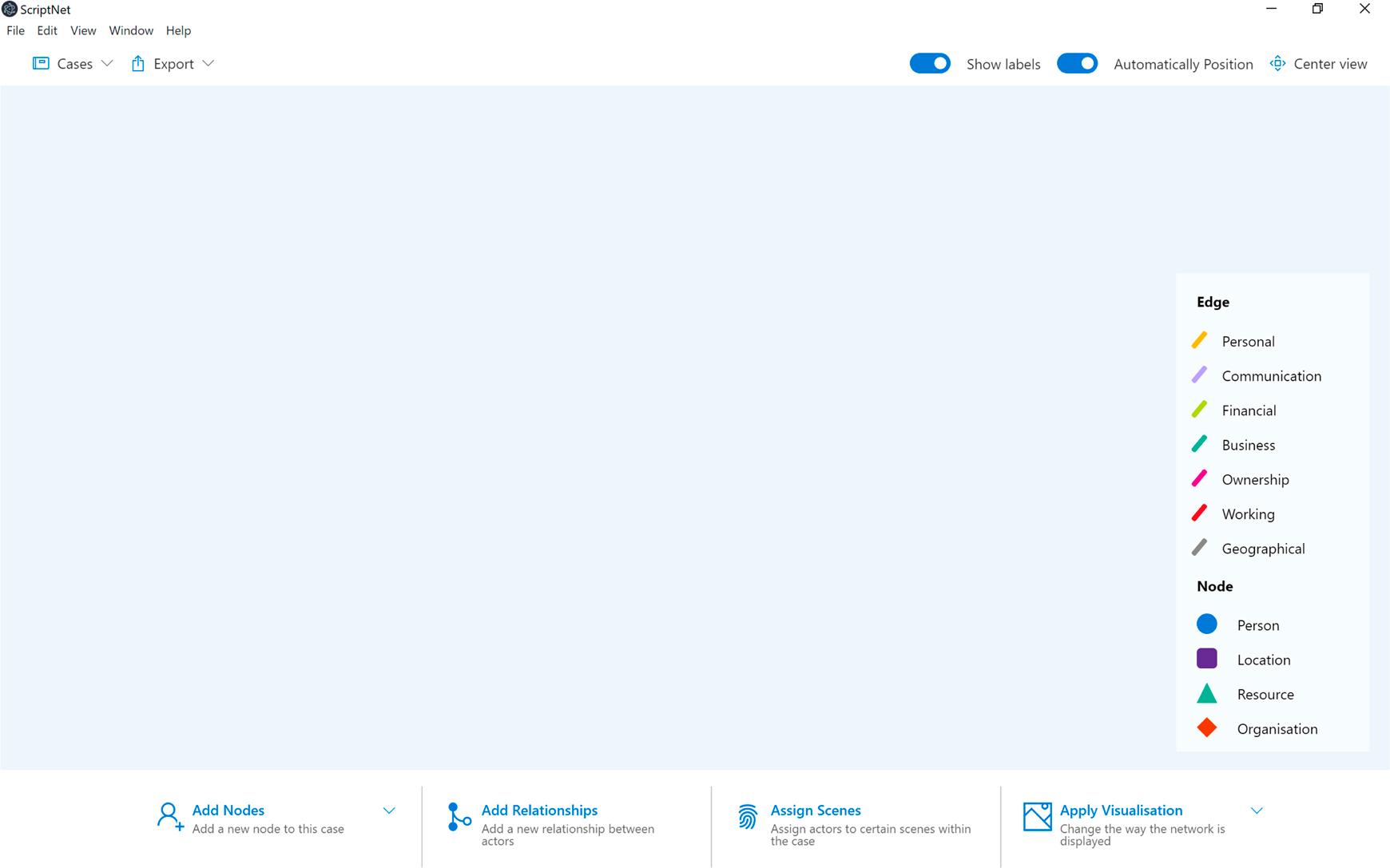
Task: Click the ScriptNet logo in the title bar
Action: click(x=8, y=9)
